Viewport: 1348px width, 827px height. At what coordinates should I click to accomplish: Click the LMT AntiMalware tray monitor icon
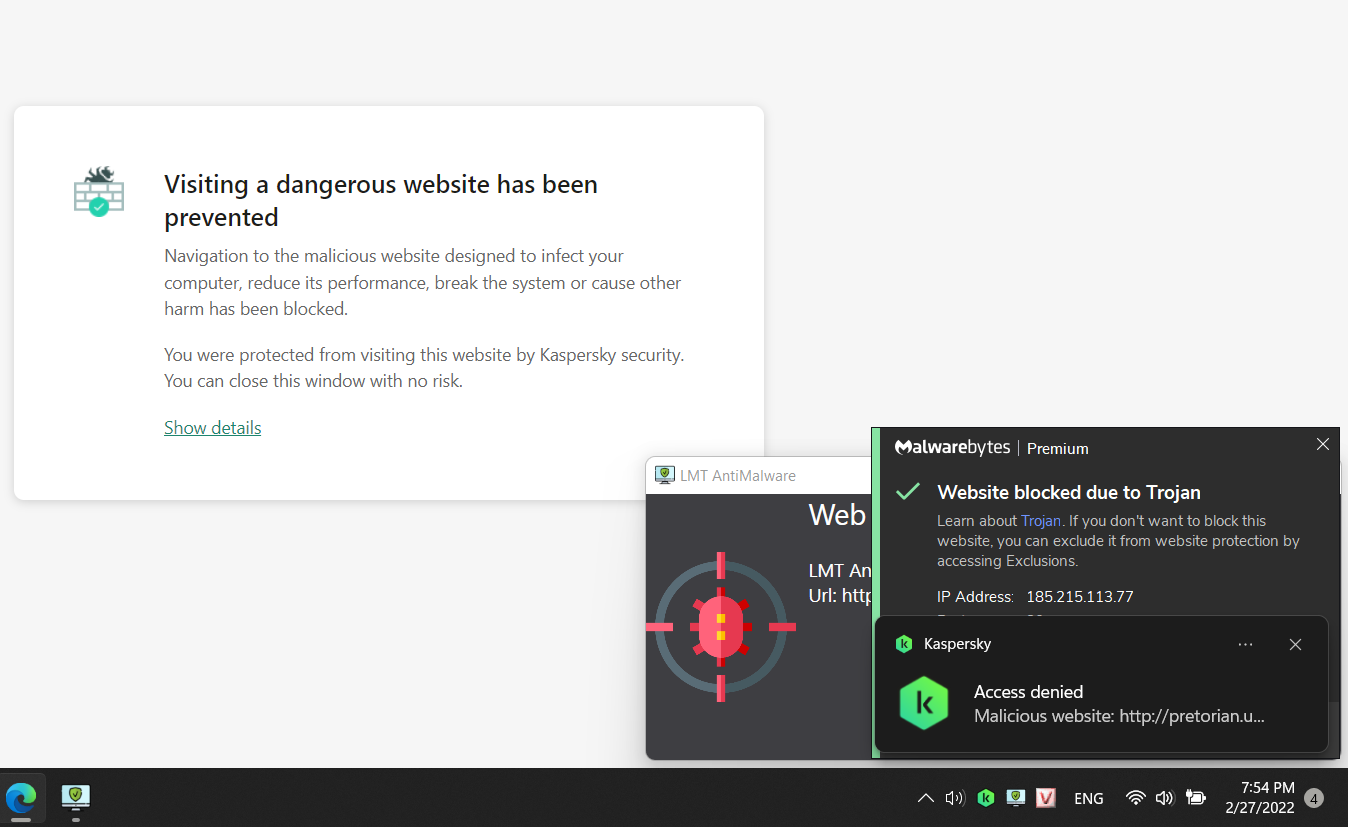1016,798
